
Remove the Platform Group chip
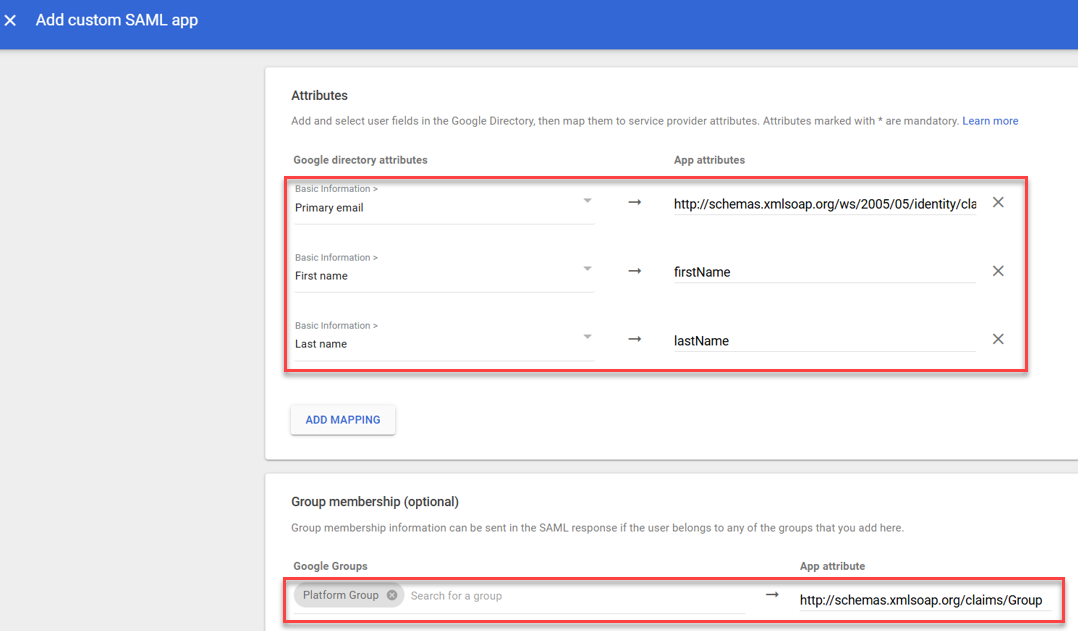(x=392, y=595)
